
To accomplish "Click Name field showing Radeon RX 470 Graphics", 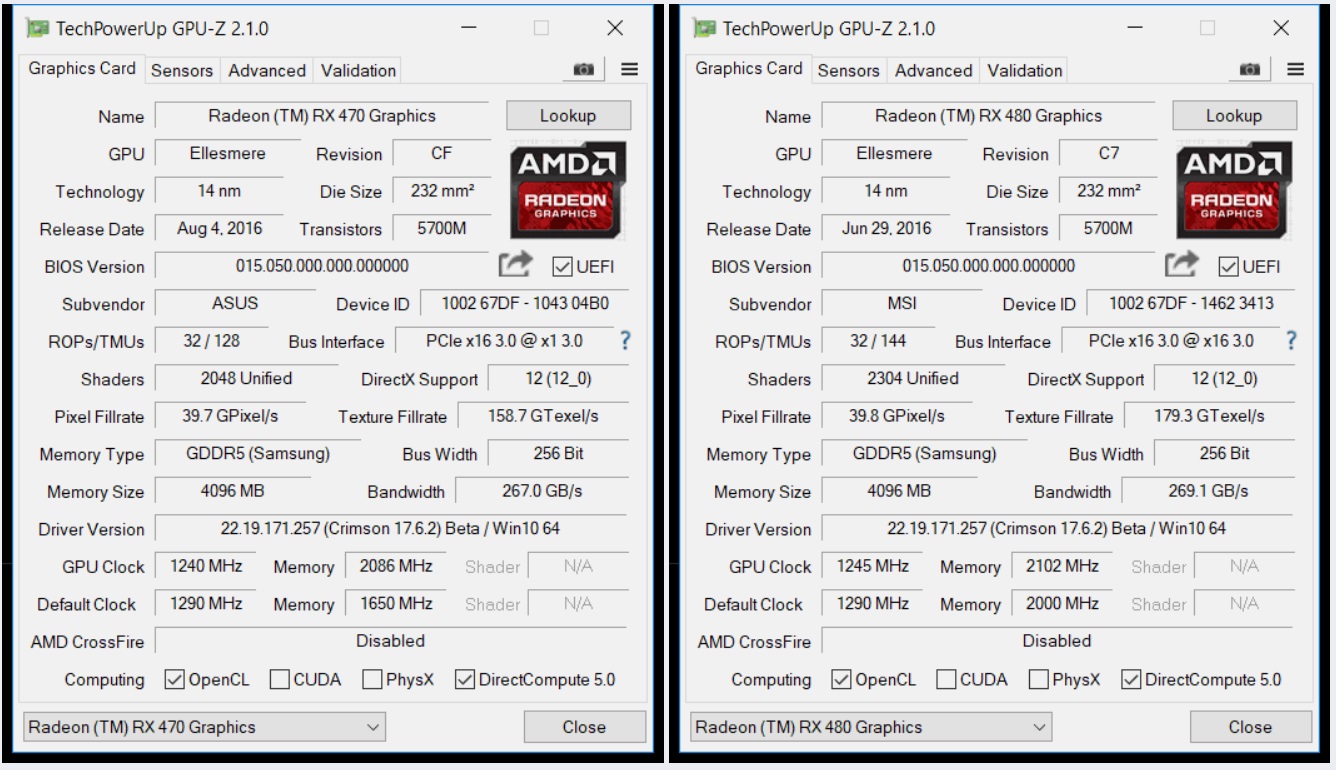I will click(x=322, y=115).
